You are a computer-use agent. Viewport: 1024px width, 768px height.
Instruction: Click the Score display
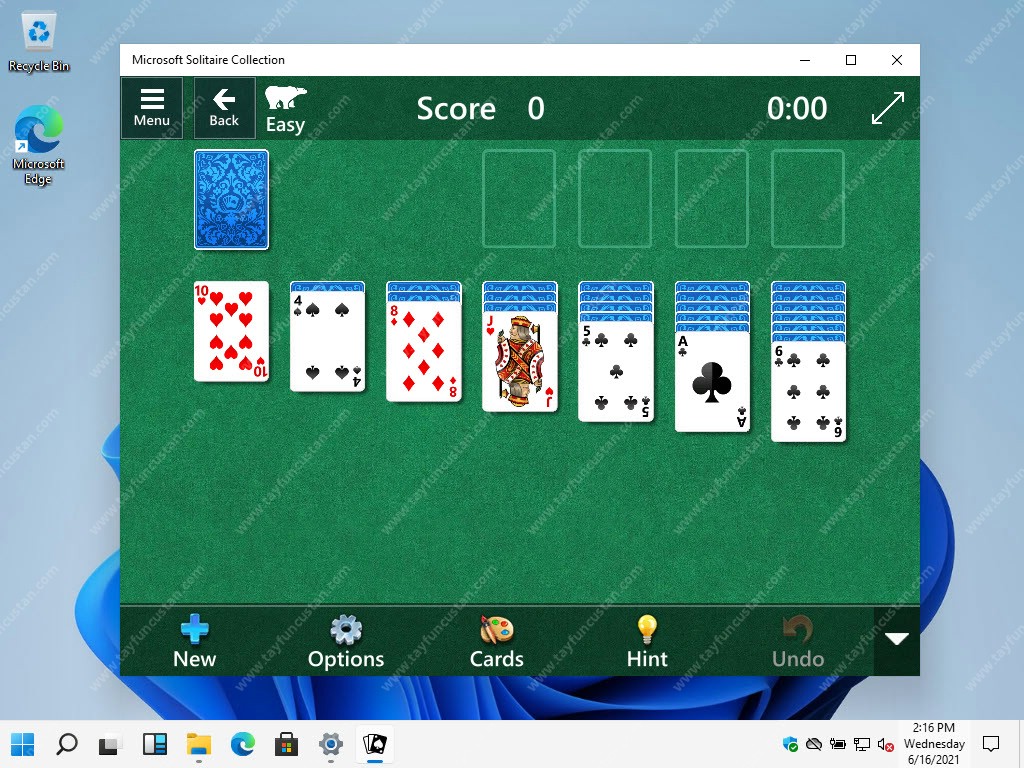(480, 108)
